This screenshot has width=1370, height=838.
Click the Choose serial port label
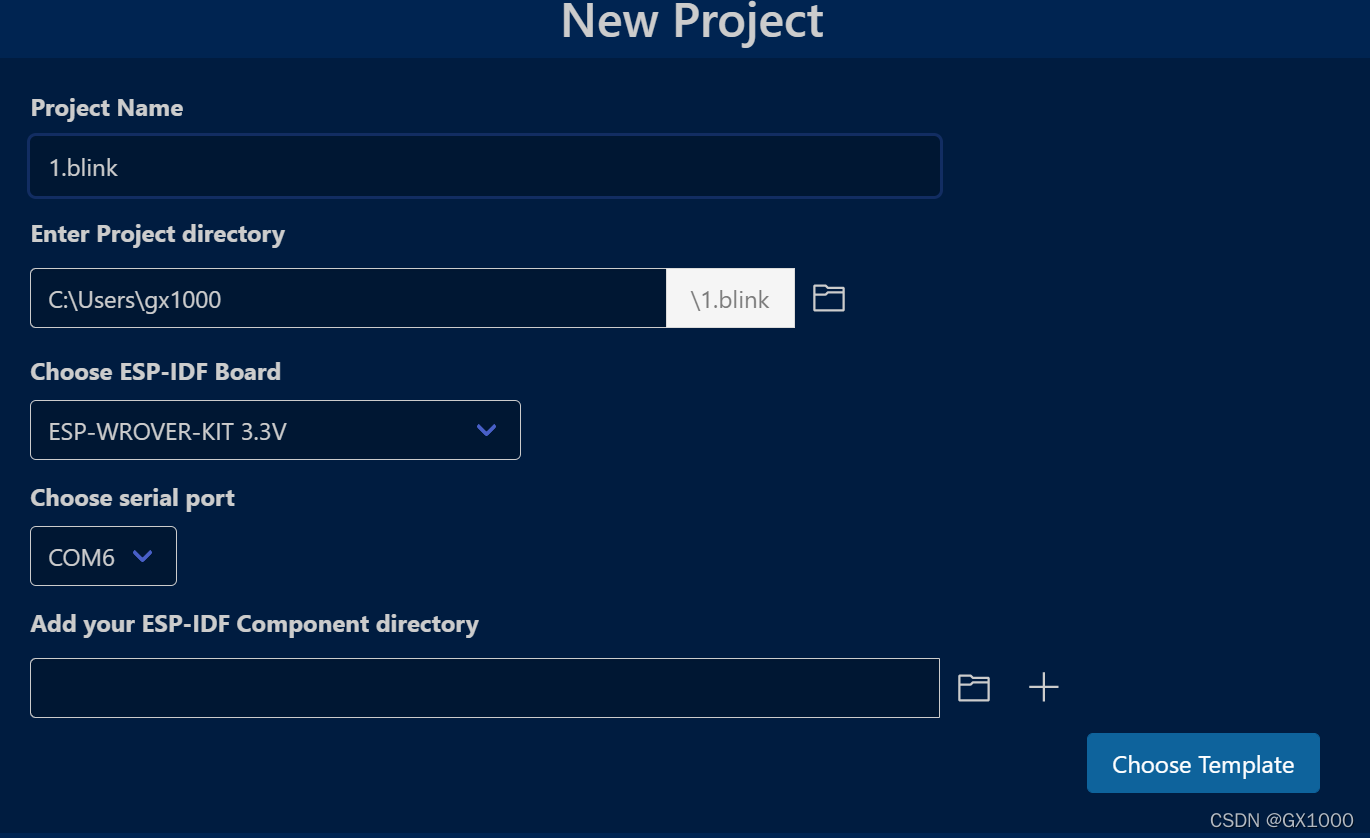point(133,498)
